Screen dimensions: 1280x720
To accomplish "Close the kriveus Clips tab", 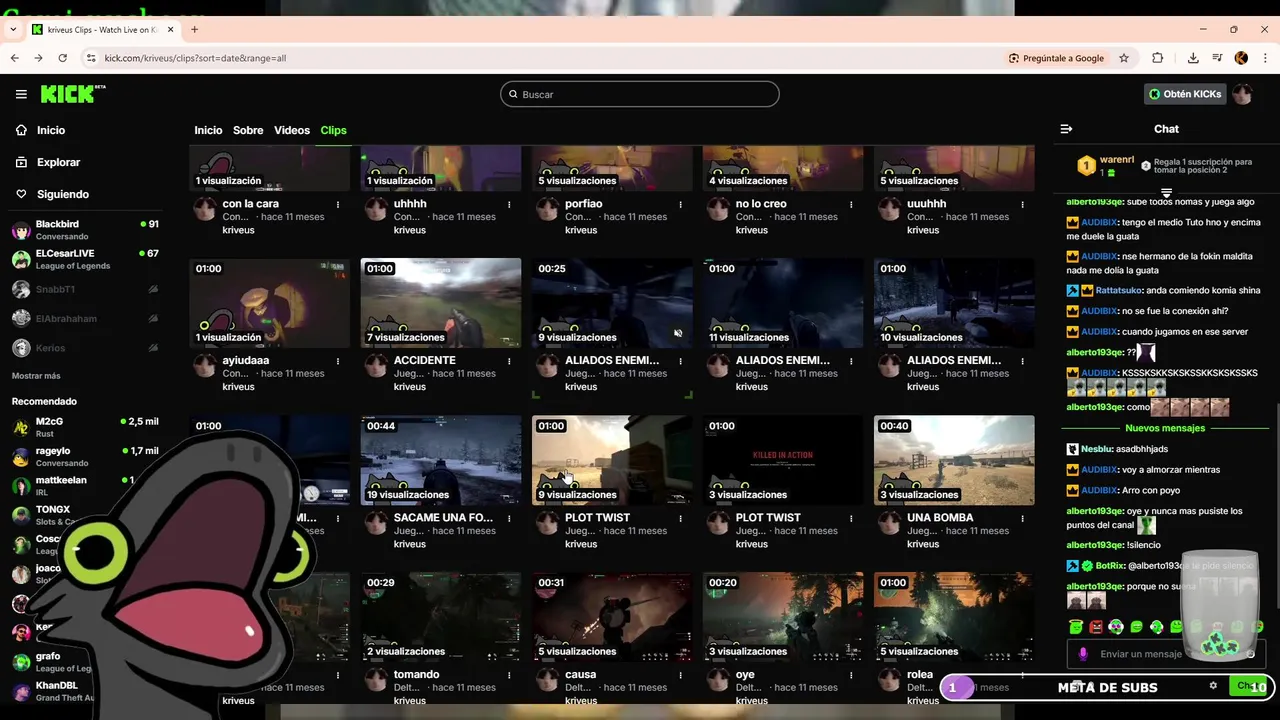I will (170, 30).
